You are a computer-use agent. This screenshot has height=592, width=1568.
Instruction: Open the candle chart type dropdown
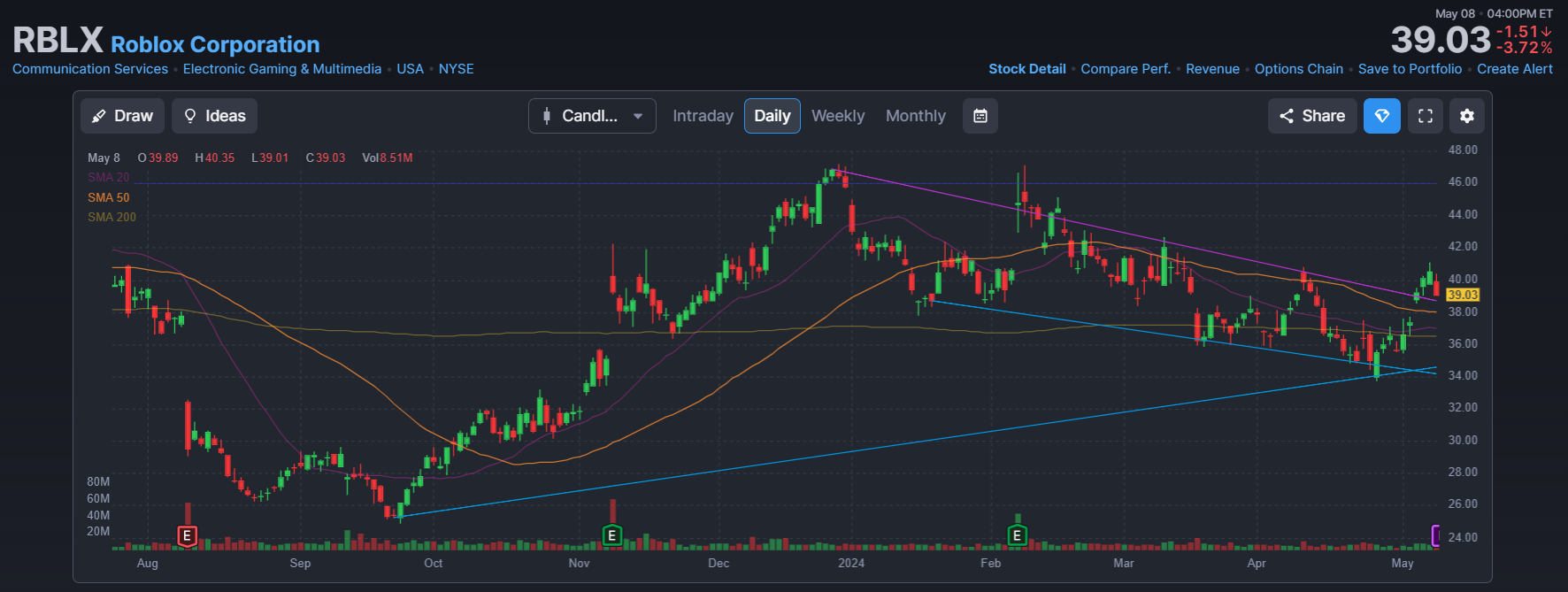point(592,116)
